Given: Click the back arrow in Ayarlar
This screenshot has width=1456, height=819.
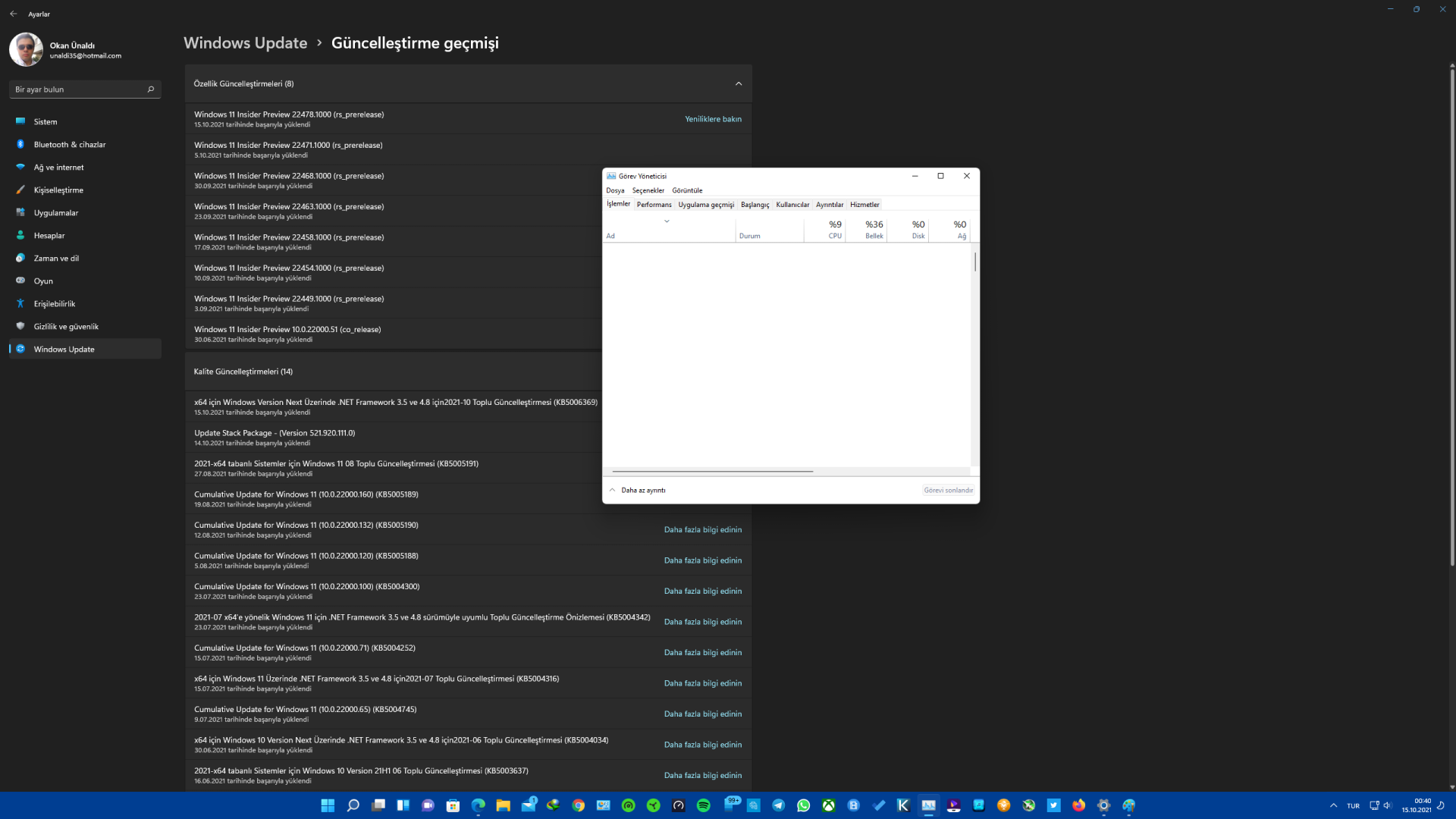Looking at the screenshot, I should point(14,14).
